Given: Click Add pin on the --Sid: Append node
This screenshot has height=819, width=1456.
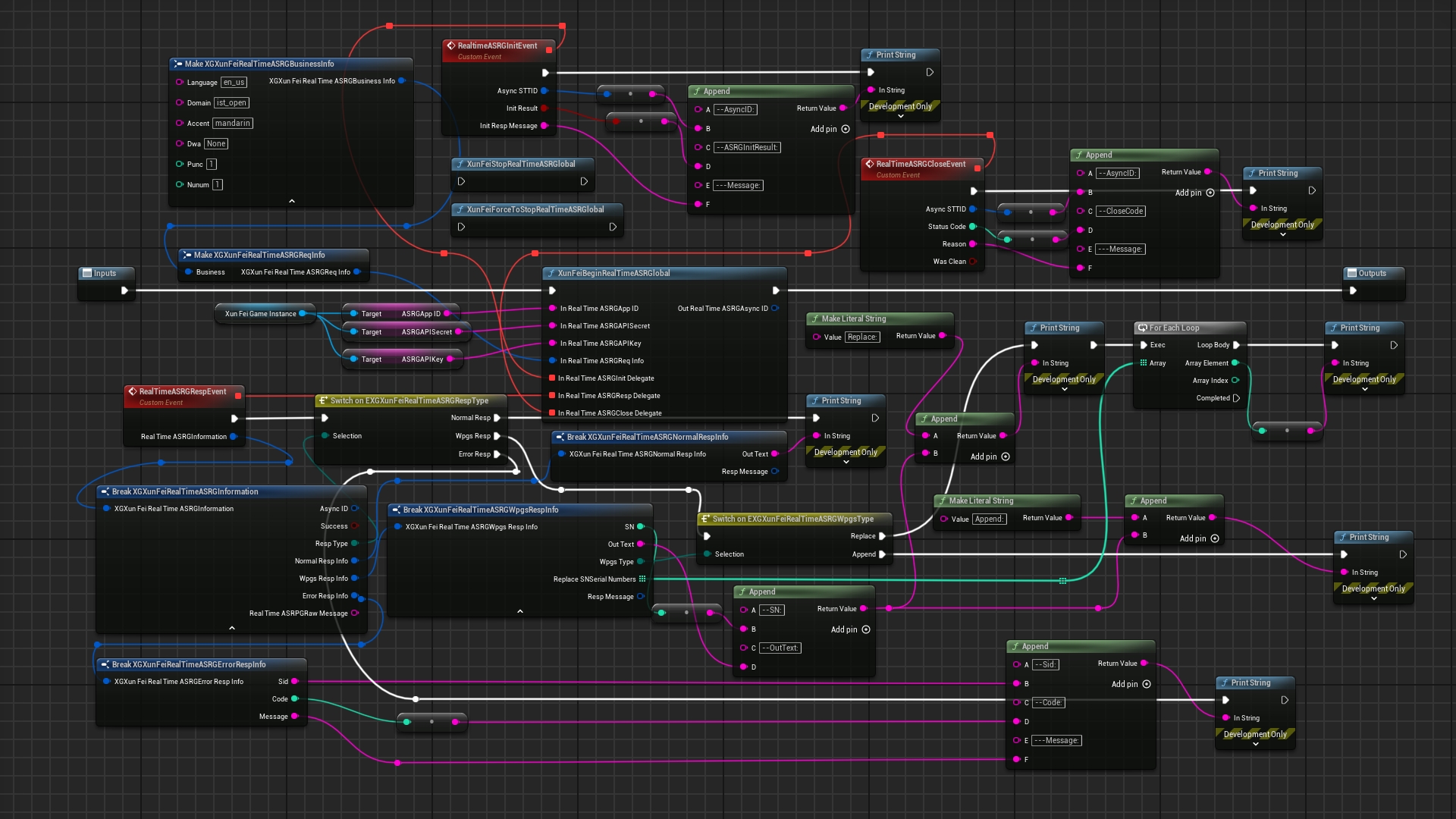Looking at the screenshot, I should click(1147, 684).
